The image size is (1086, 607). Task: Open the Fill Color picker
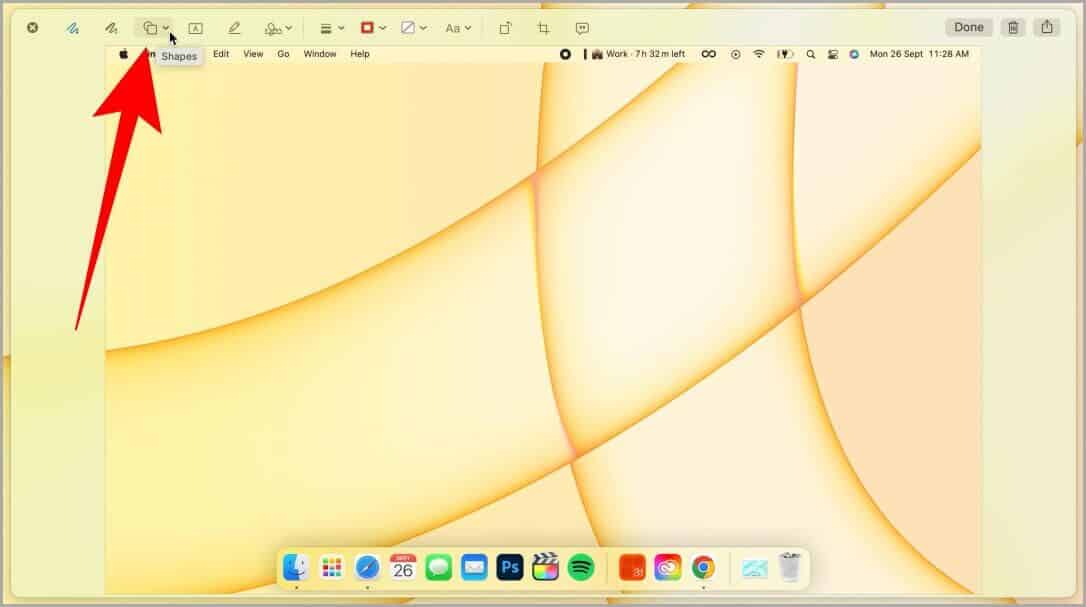(413, 28)
